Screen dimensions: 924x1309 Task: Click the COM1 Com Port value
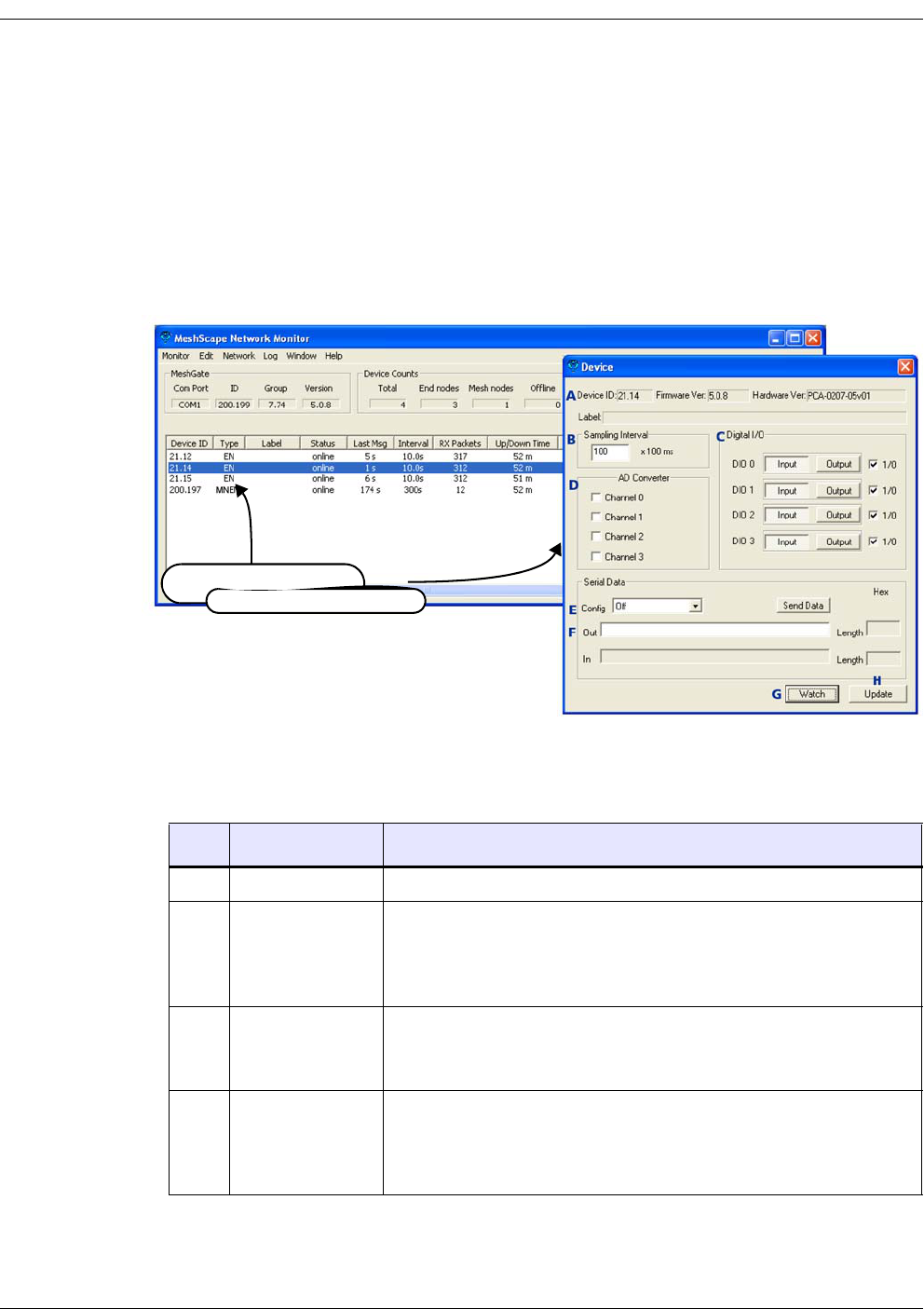190,404
